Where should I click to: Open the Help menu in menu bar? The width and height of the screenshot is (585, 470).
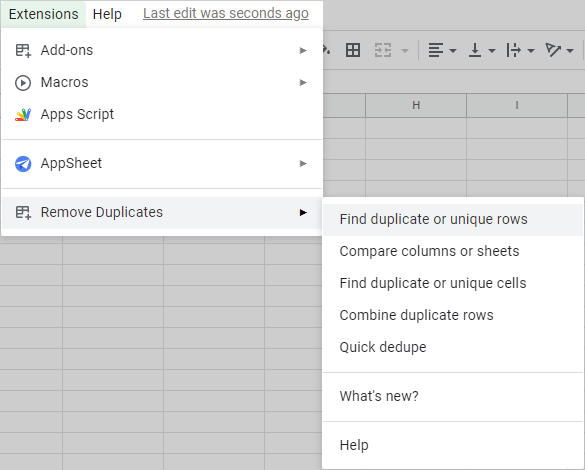(x=107, y=14)
